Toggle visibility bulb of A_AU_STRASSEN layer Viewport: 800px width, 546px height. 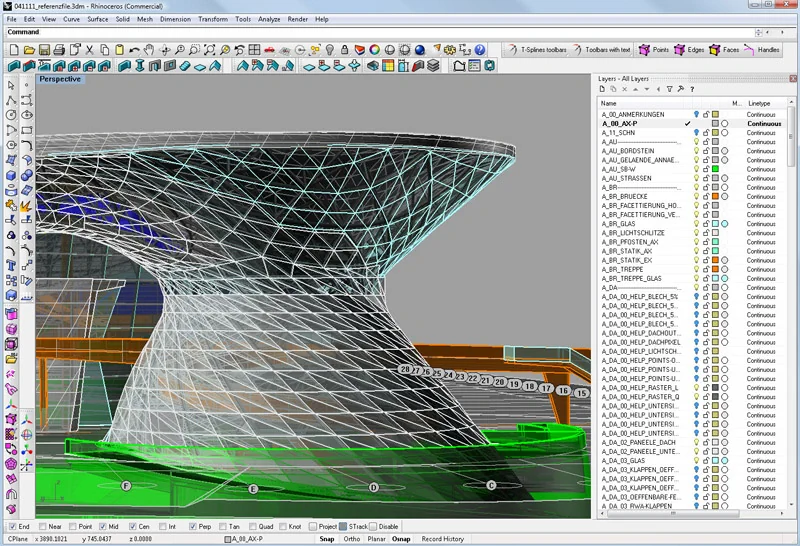pos(696,178)
